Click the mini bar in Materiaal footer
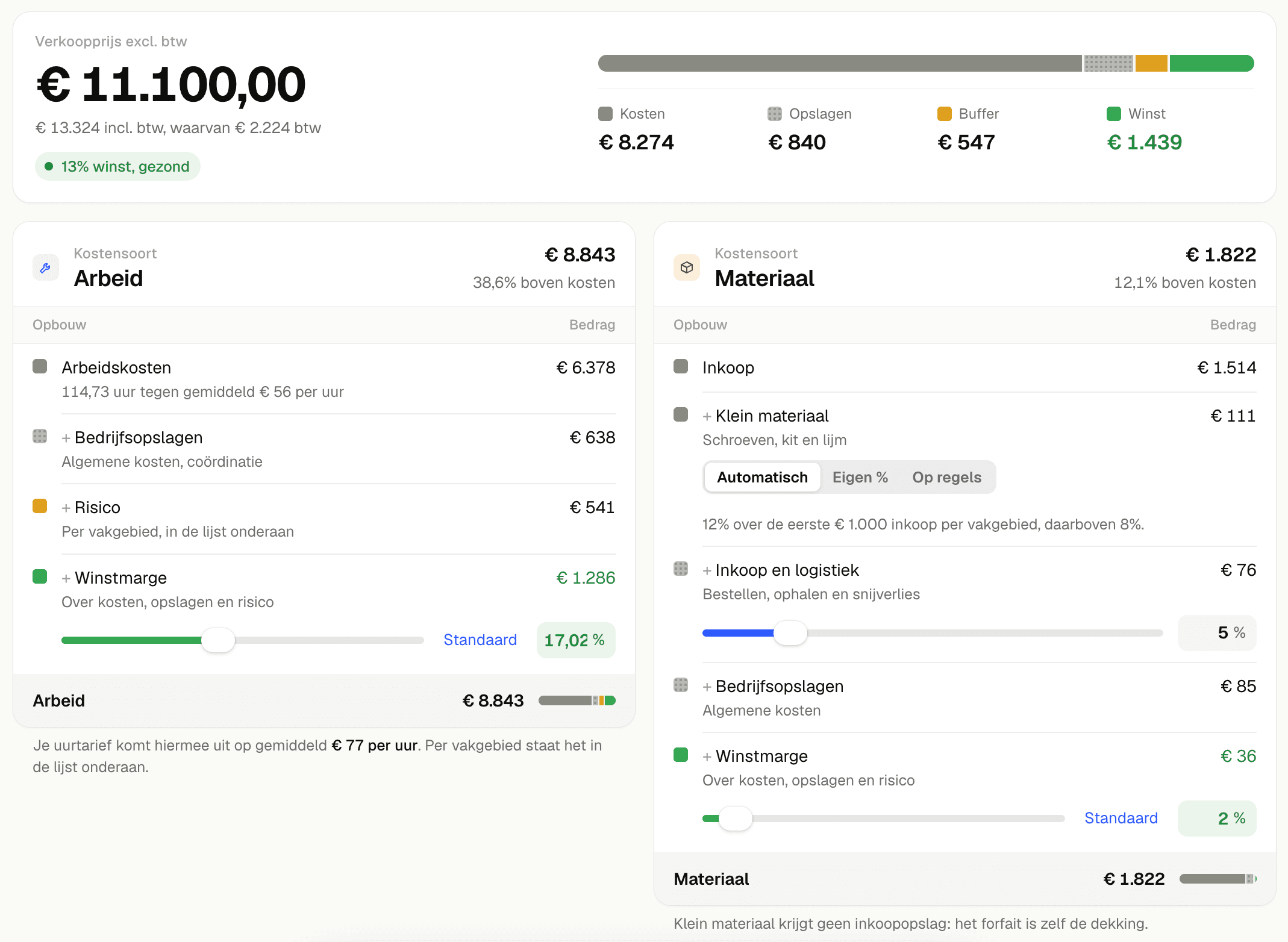 click(1218, 879)
